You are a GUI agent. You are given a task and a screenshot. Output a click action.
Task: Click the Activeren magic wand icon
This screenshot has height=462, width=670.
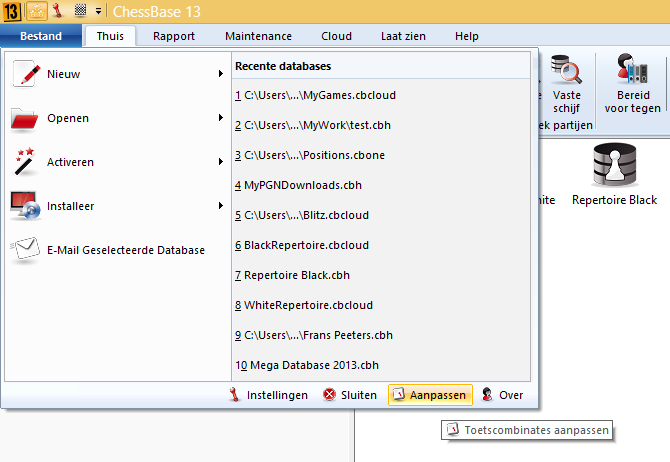point(25,162)
